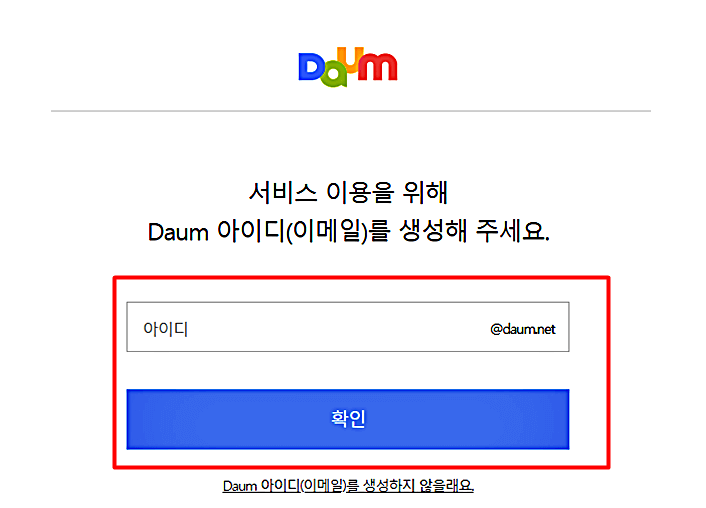Viewport: 706px width, 508px height.
Task: Click the green letter a in logo
Action: click(x=335, y=73)
